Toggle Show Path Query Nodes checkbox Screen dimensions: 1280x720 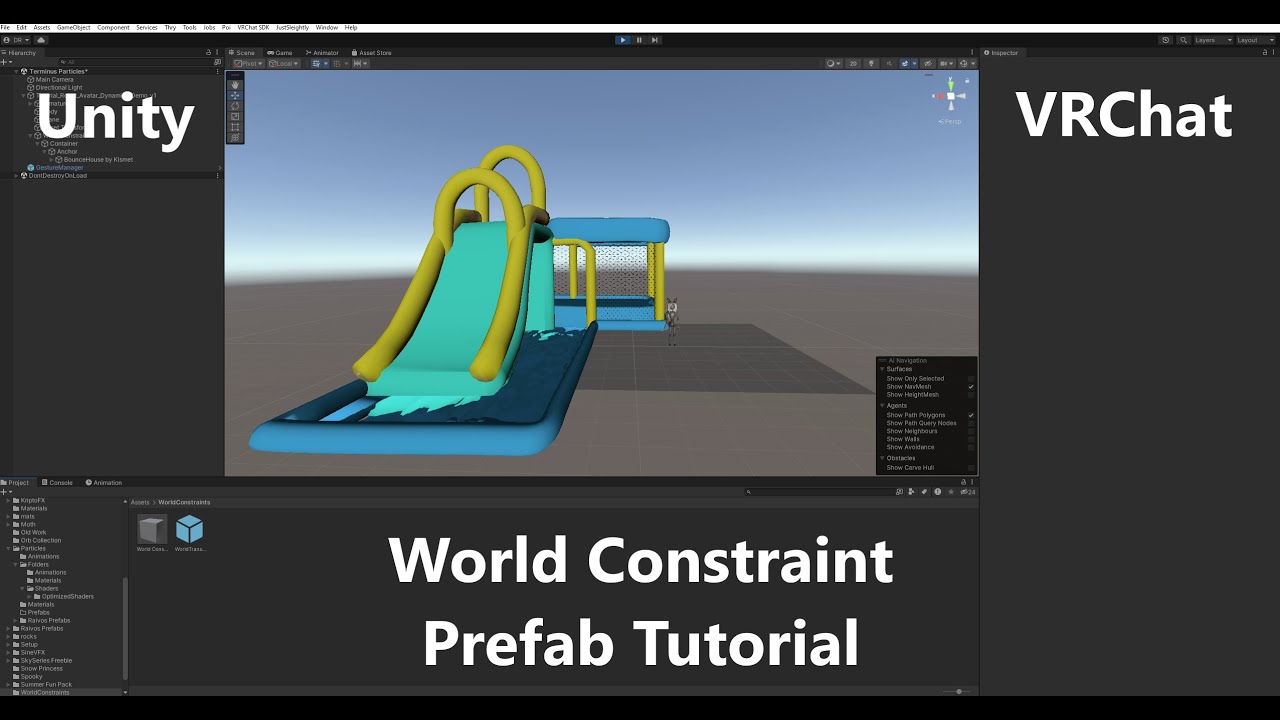tap(971, 423)
